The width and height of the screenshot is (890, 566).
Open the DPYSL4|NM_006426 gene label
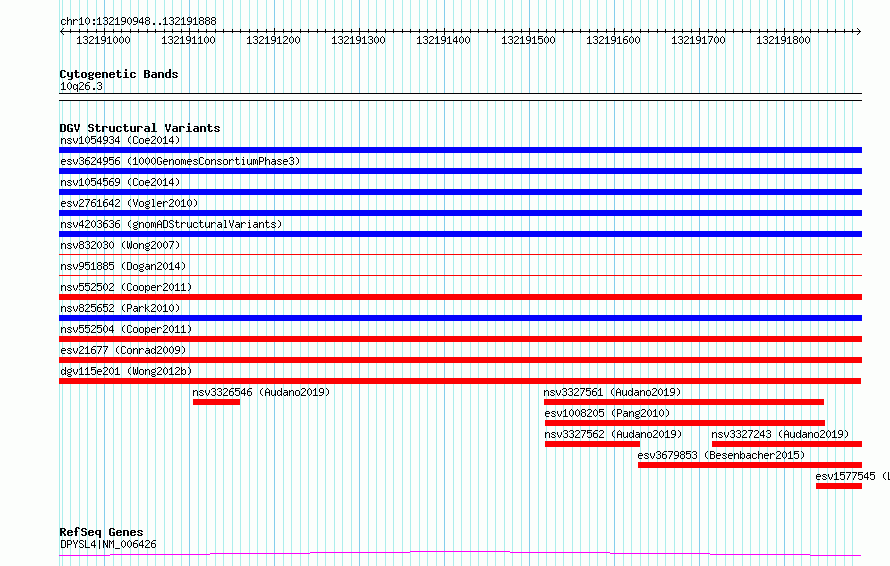(108, 544)
